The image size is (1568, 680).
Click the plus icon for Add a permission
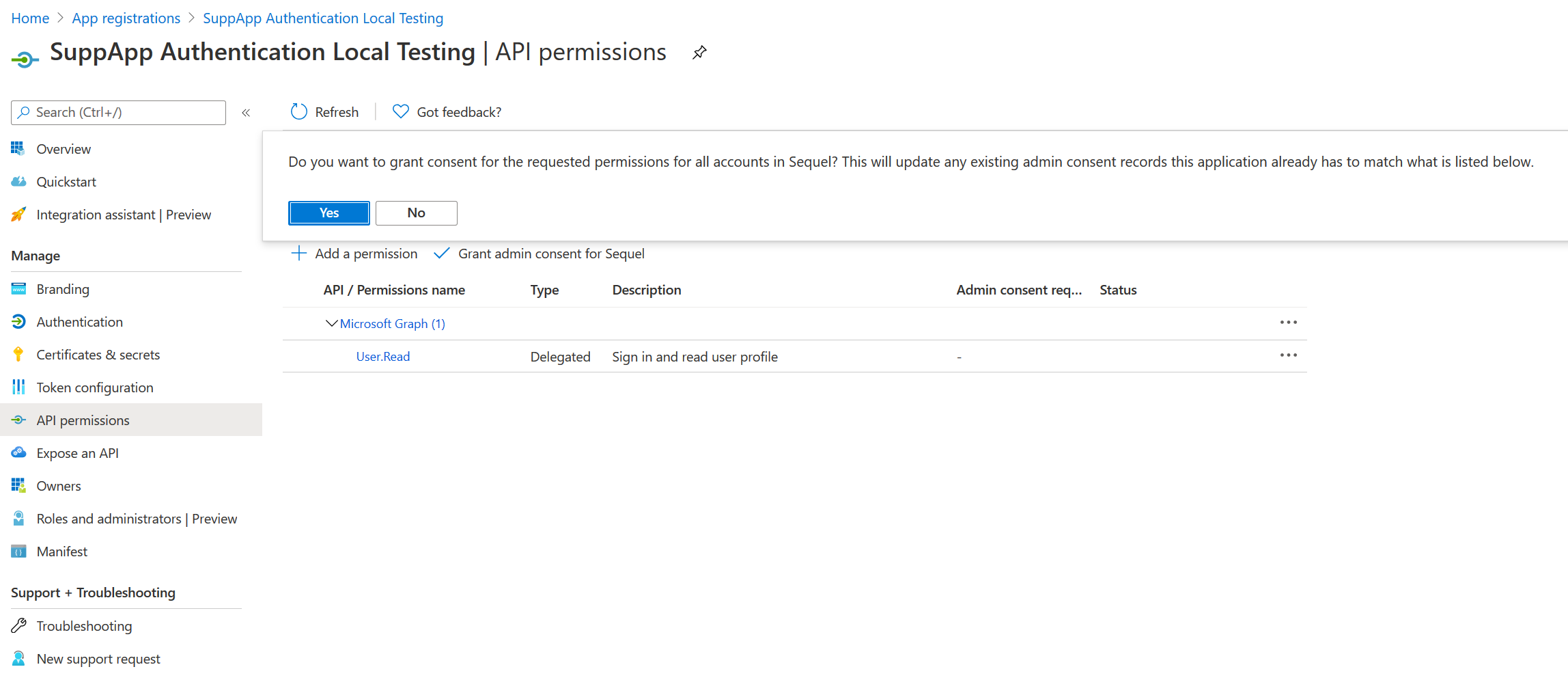pos(298,254)
